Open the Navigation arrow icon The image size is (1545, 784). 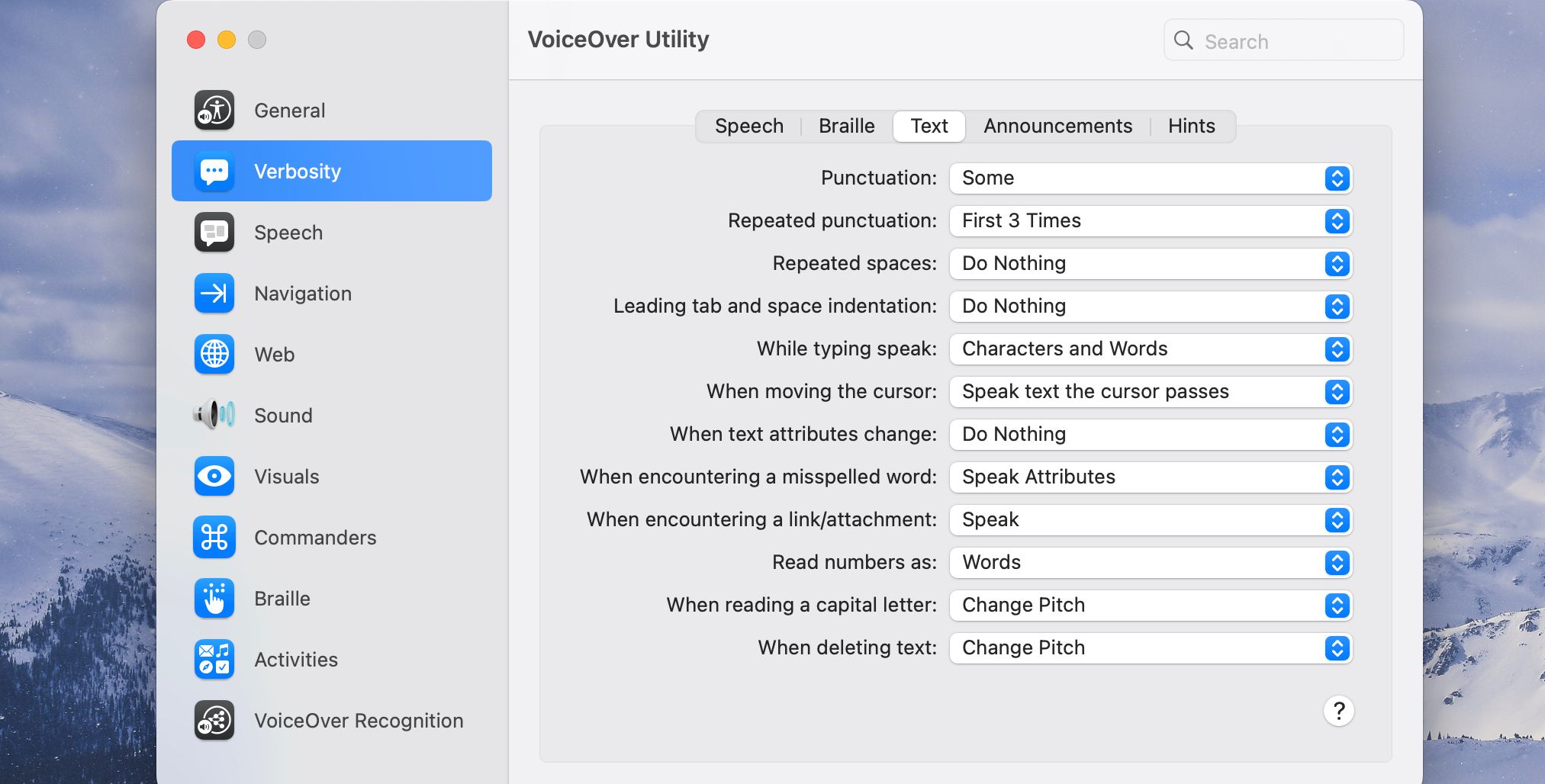214,294
